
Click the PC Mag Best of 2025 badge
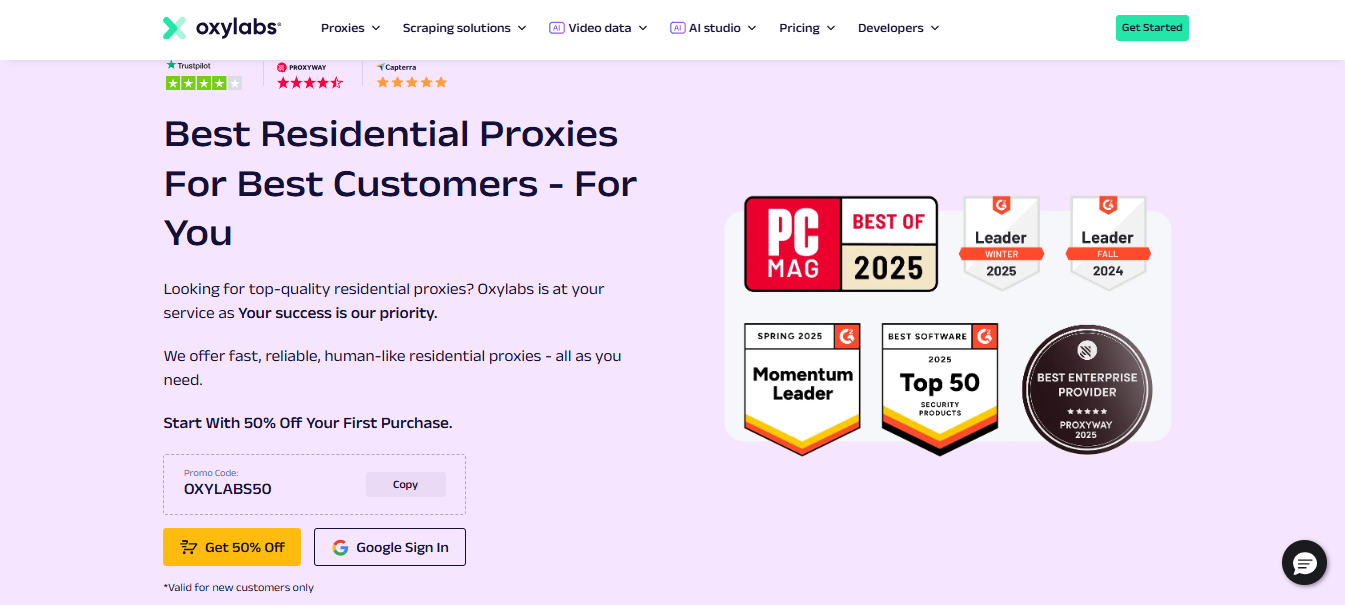[841, 244]
